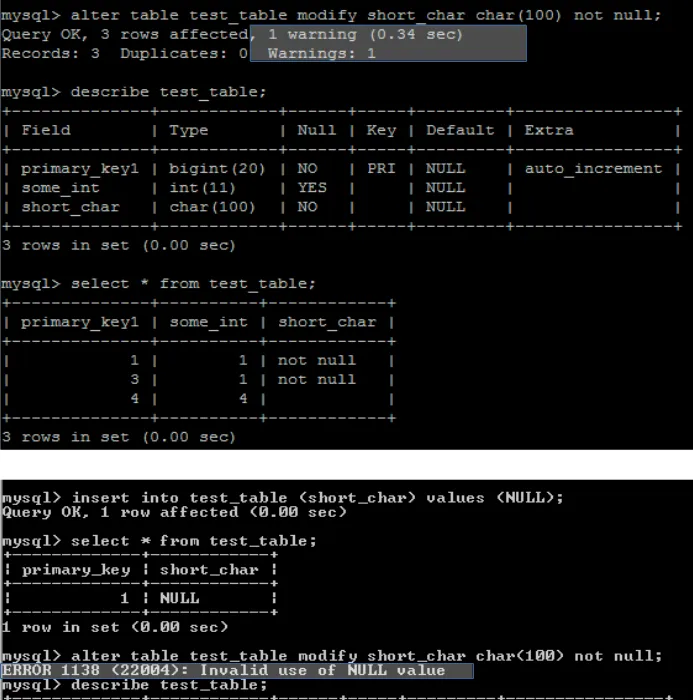Click the 'char(100)' type cell

pos(212,207)
